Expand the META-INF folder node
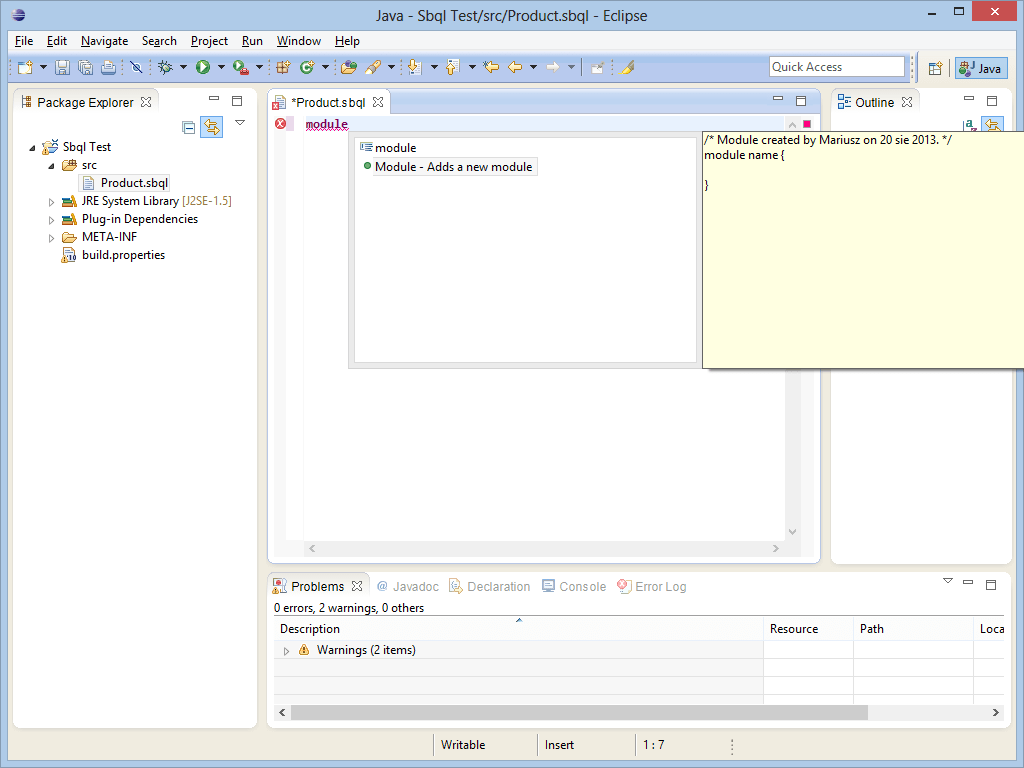Screen dimensions: 1024x768 tap(51, 238)
